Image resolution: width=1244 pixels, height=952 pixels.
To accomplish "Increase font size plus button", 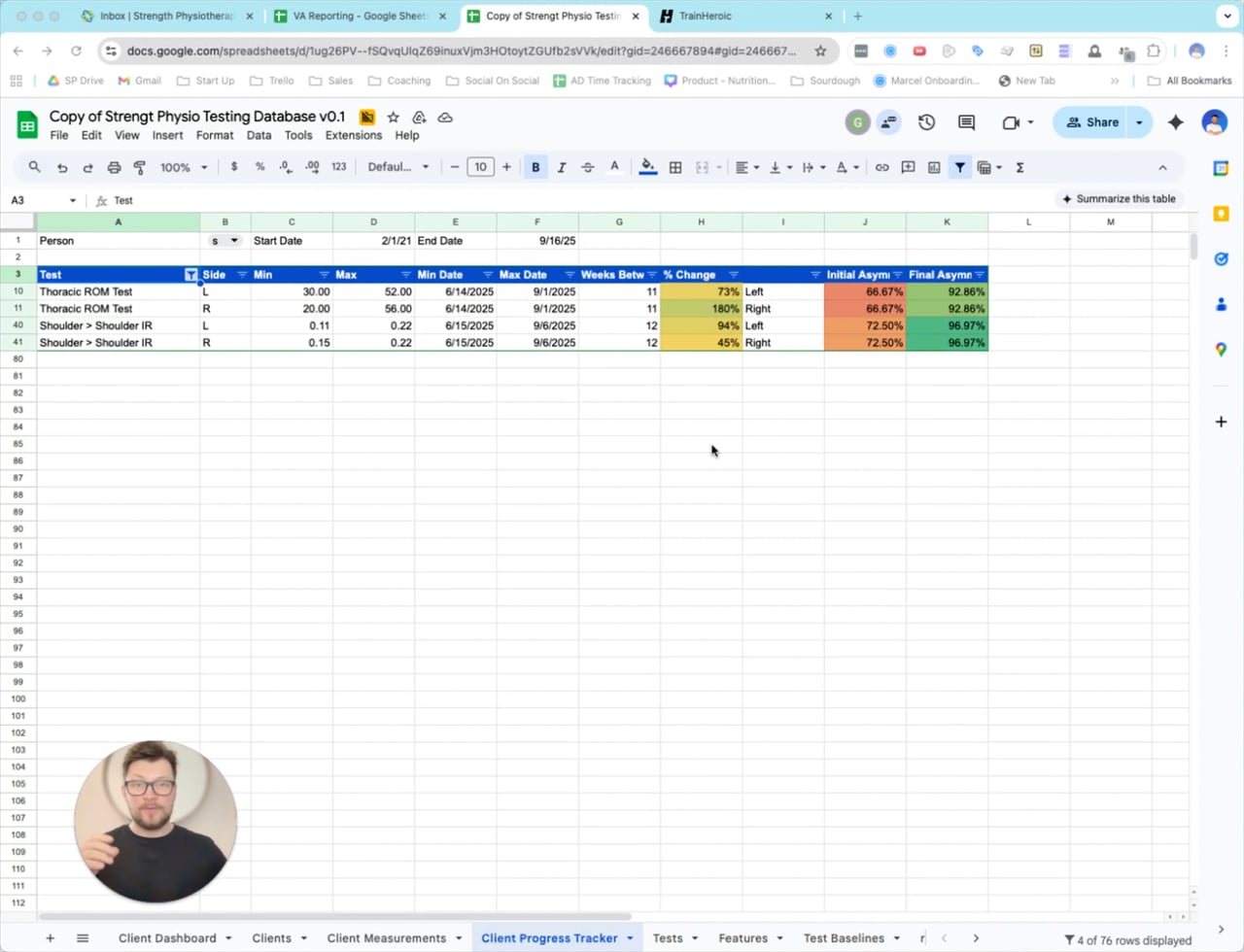I will click(506, 167).
